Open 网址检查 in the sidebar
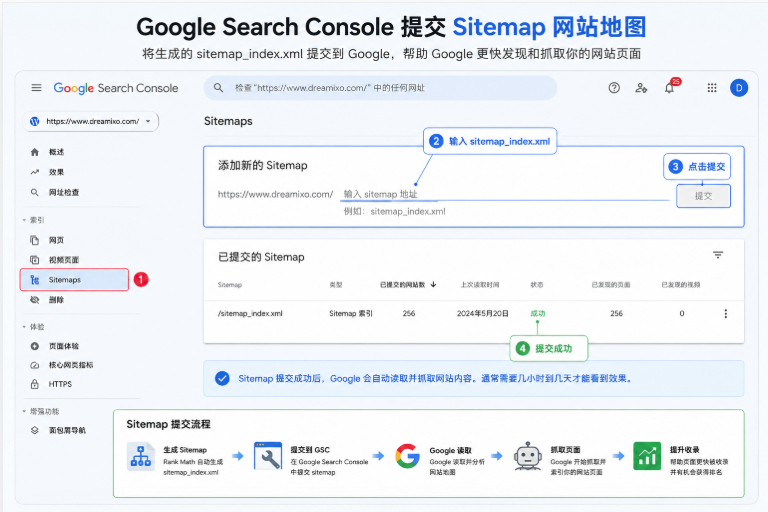 pos(64,192)
